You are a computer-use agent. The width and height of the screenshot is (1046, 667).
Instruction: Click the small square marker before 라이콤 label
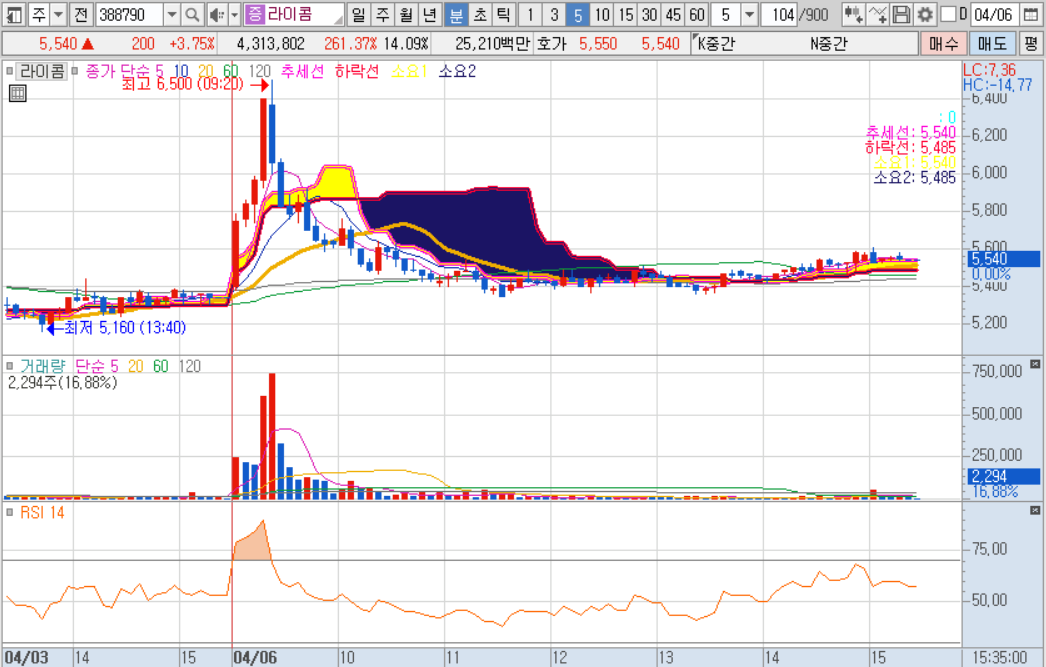pyautogui.click(x=9, y=71)
